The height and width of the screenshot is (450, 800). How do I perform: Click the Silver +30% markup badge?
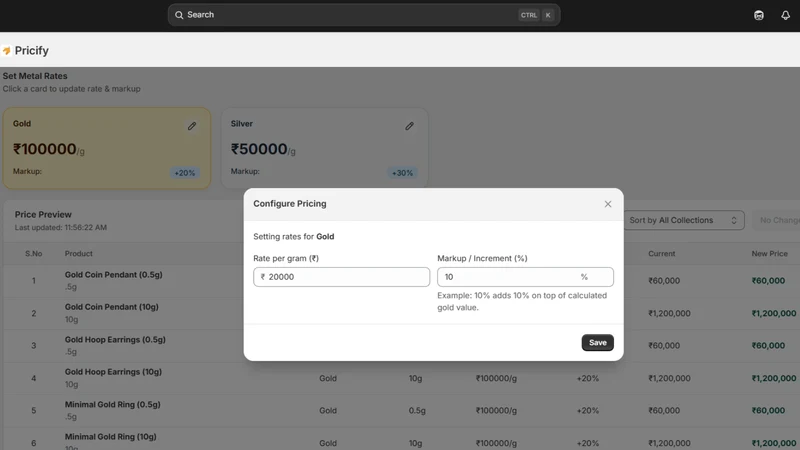[402, 173]
